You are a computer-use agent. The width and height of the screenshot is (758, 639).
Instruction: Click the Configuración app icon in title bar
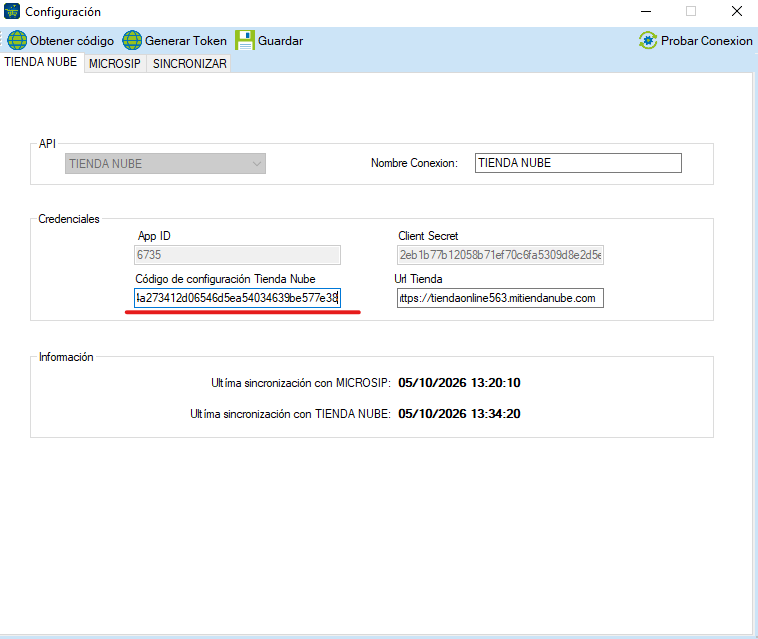click(x=12, y=11)
